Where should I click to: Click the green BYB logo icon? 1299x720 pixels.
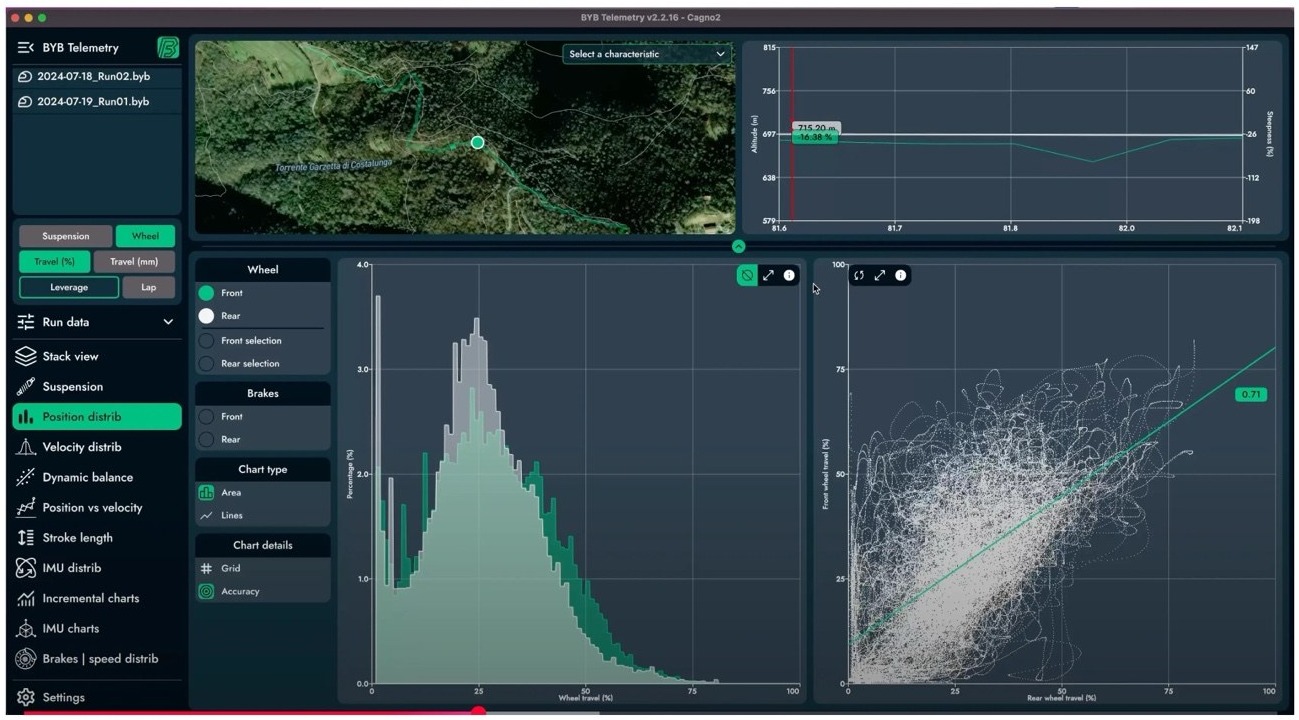tap(168, 47)
